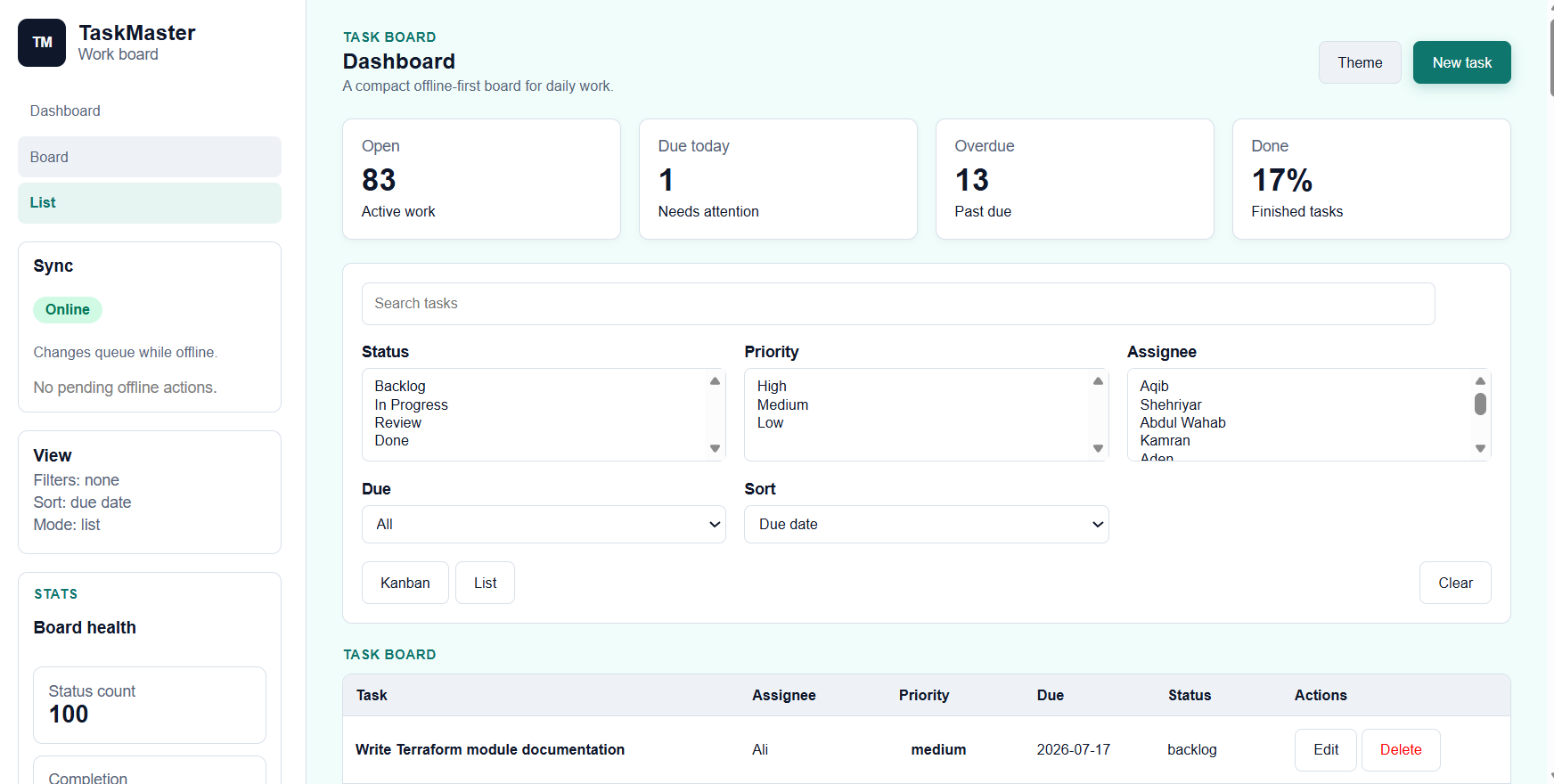Click the Search tasks field
The width and height of the screenshot is (1554, 784).
click(x=898, y=304)
